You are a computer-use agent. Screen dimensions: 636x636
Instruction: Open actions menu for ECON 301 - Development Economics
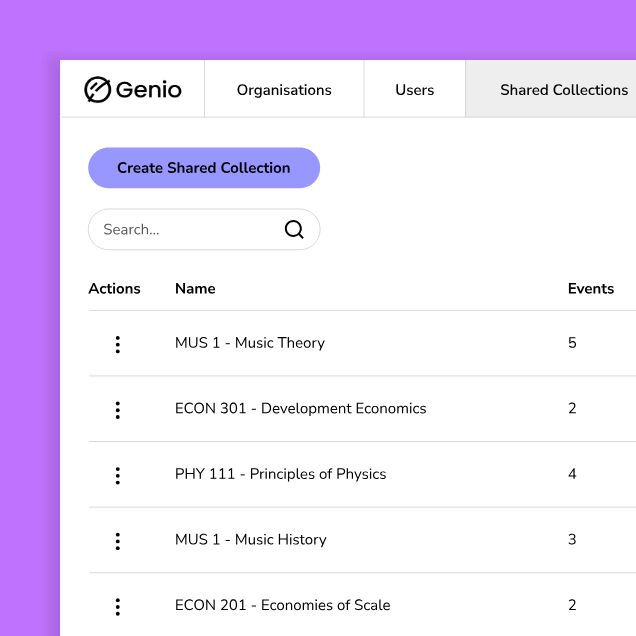point(117,409)
